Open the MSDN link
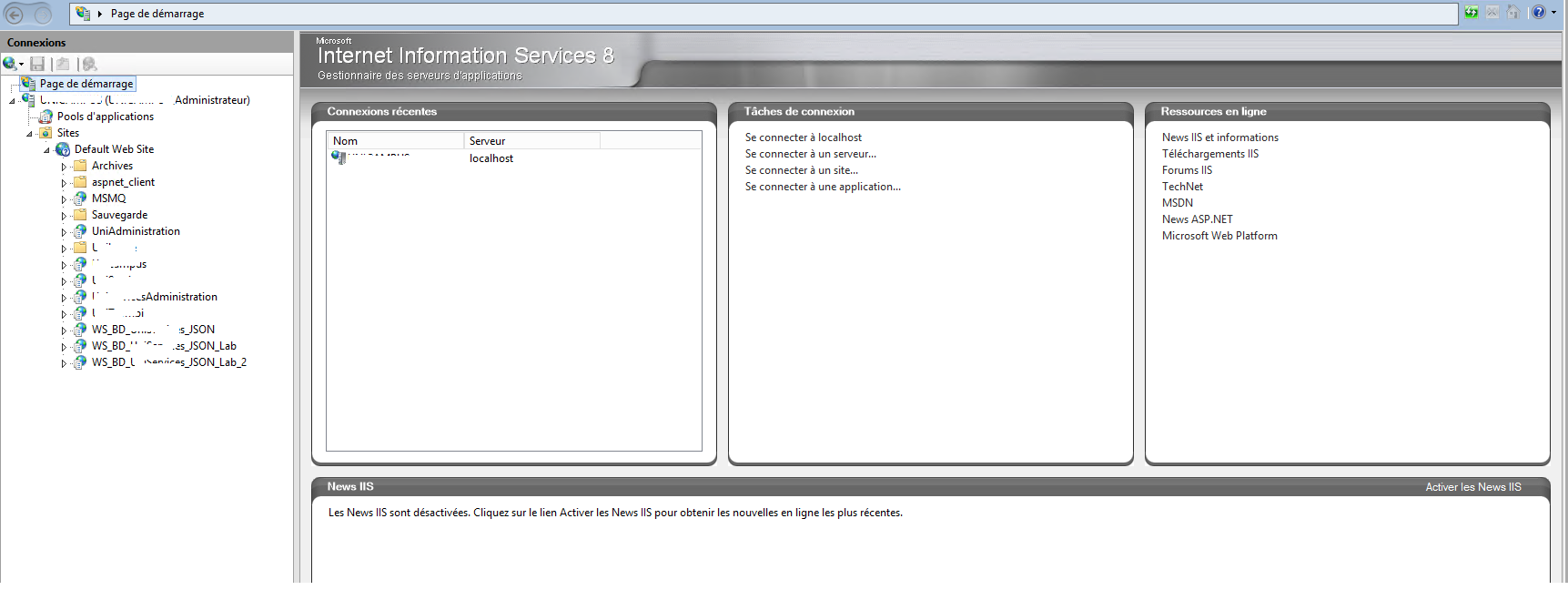 tap(1177, 203)
